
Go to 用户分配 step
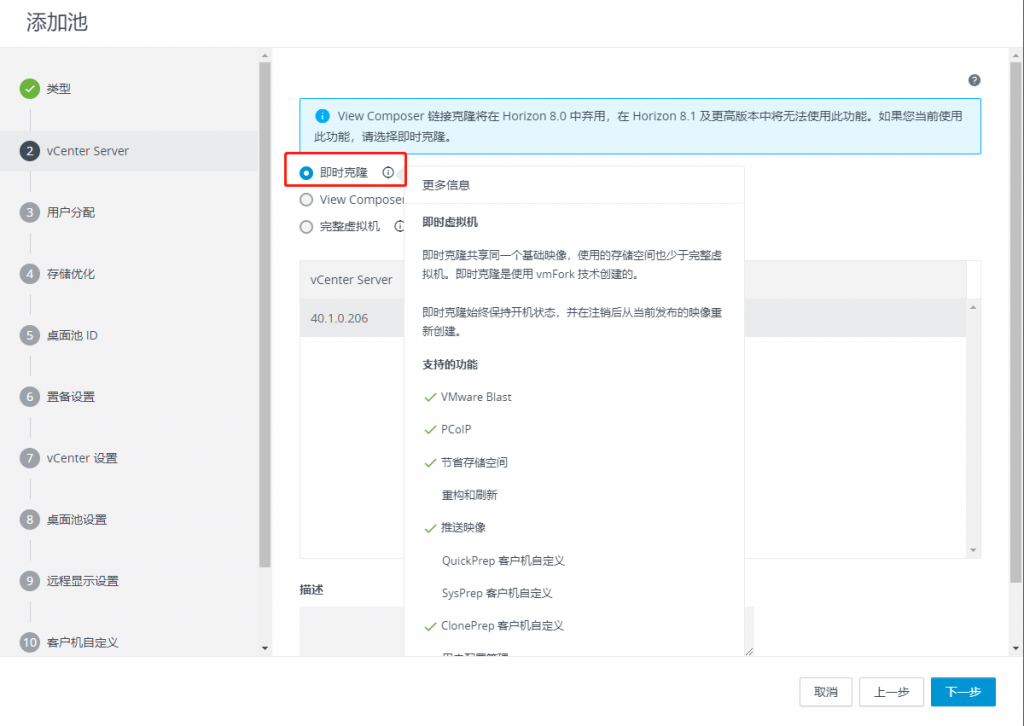tap(71, 212)
